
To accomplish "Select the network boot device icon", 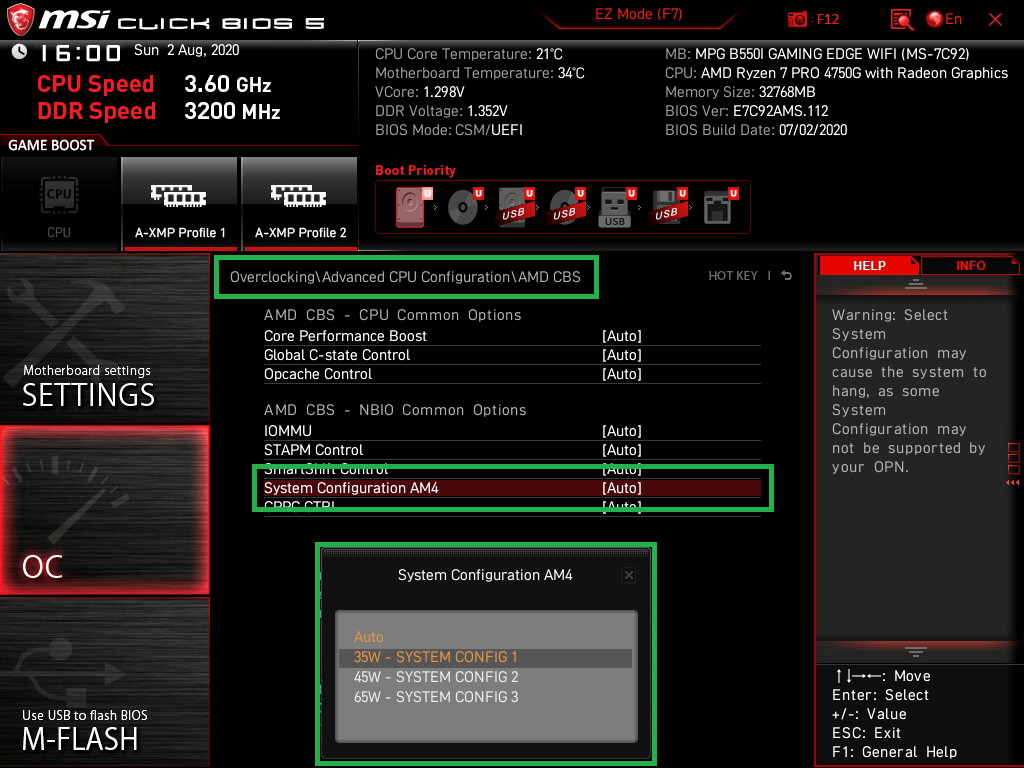I will [720, 207].
